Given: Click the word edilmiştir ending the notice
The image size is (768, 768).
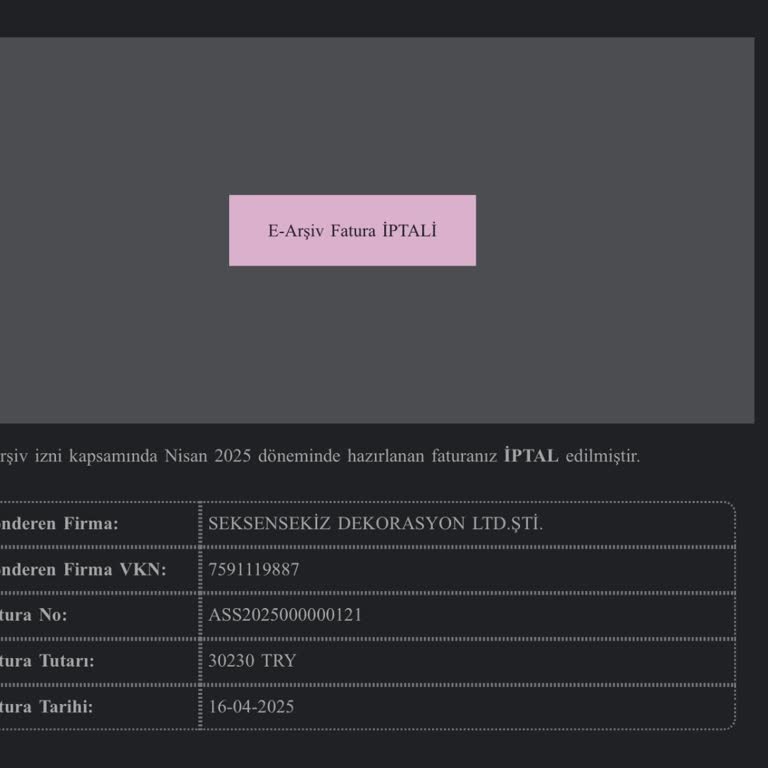Looking at the screenshot, I should point(602,456).
